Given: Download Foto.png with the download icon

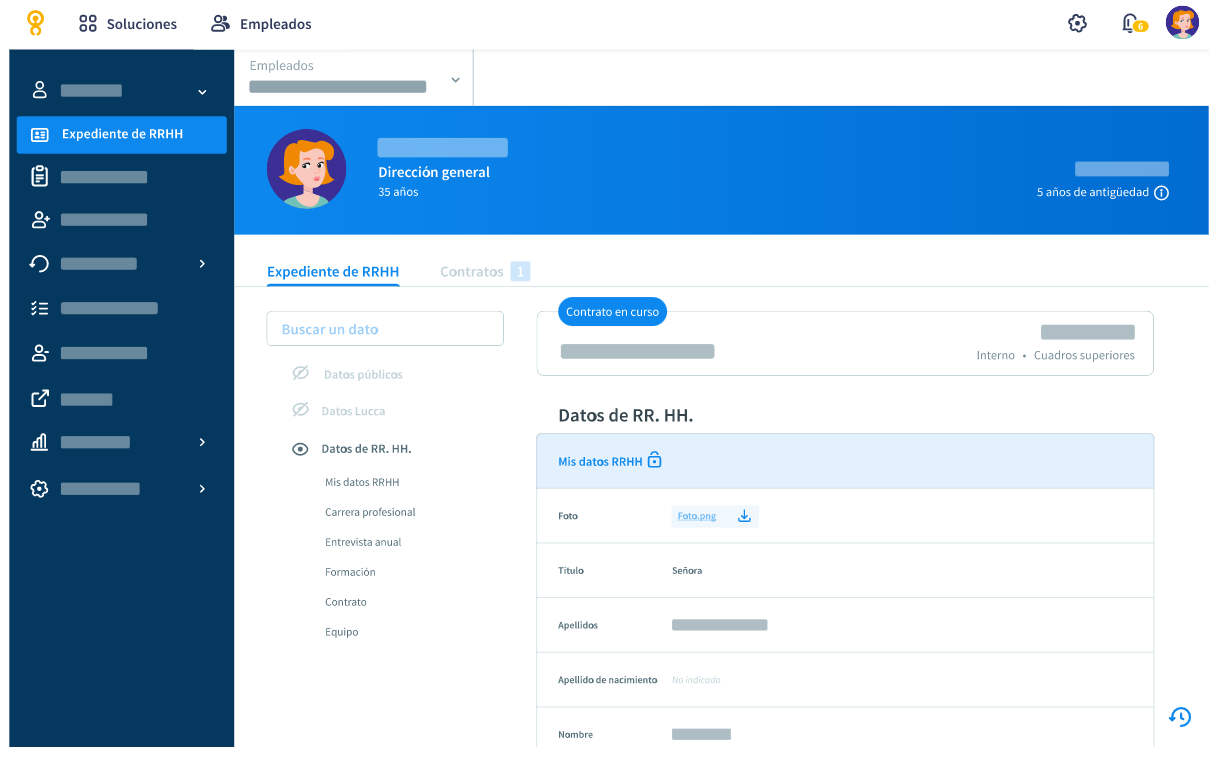Looking at the screenshot, I should point(744,516).
